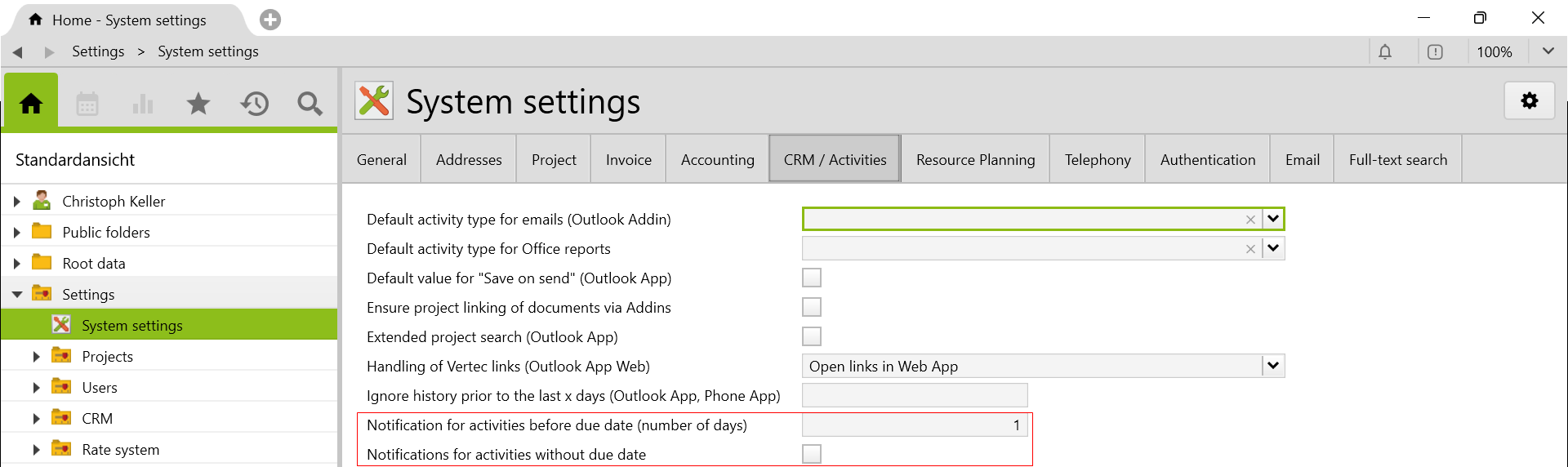Open Default activity type for Office reports dropdown
Viewport: 1568px width, 467px height.
(1273, 248)
